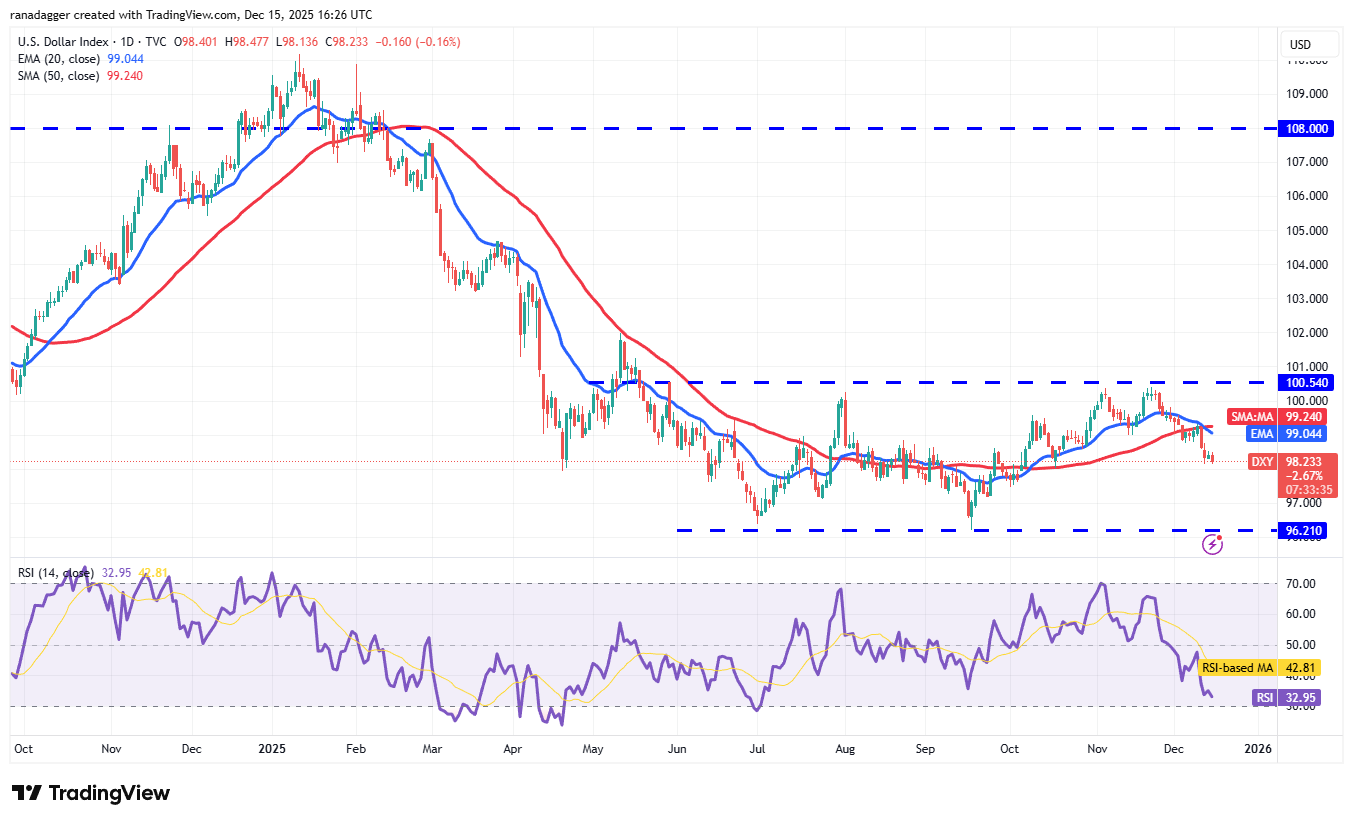
Task: Click the RSI (14, close) indicator legend
Action: (x=58, y=570)
